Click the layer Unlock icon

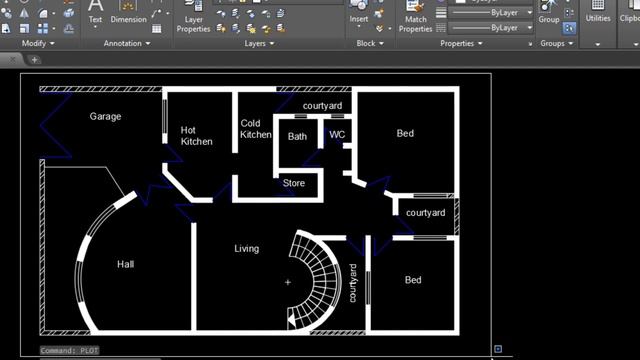266,28
